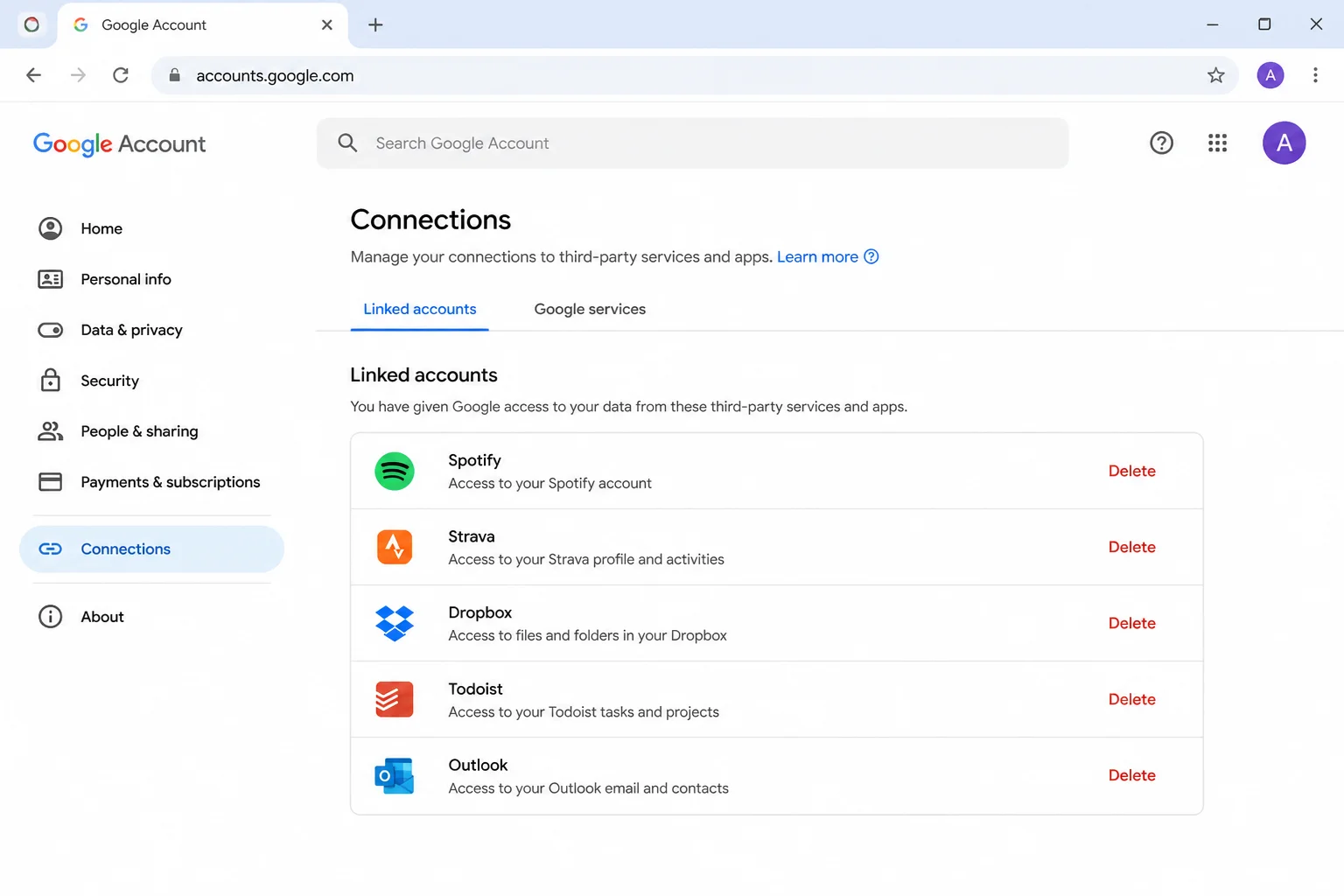Viewport: 1344px width, 896px height.
Task: Click the People & sharing icon
Action: coord(51,430)
